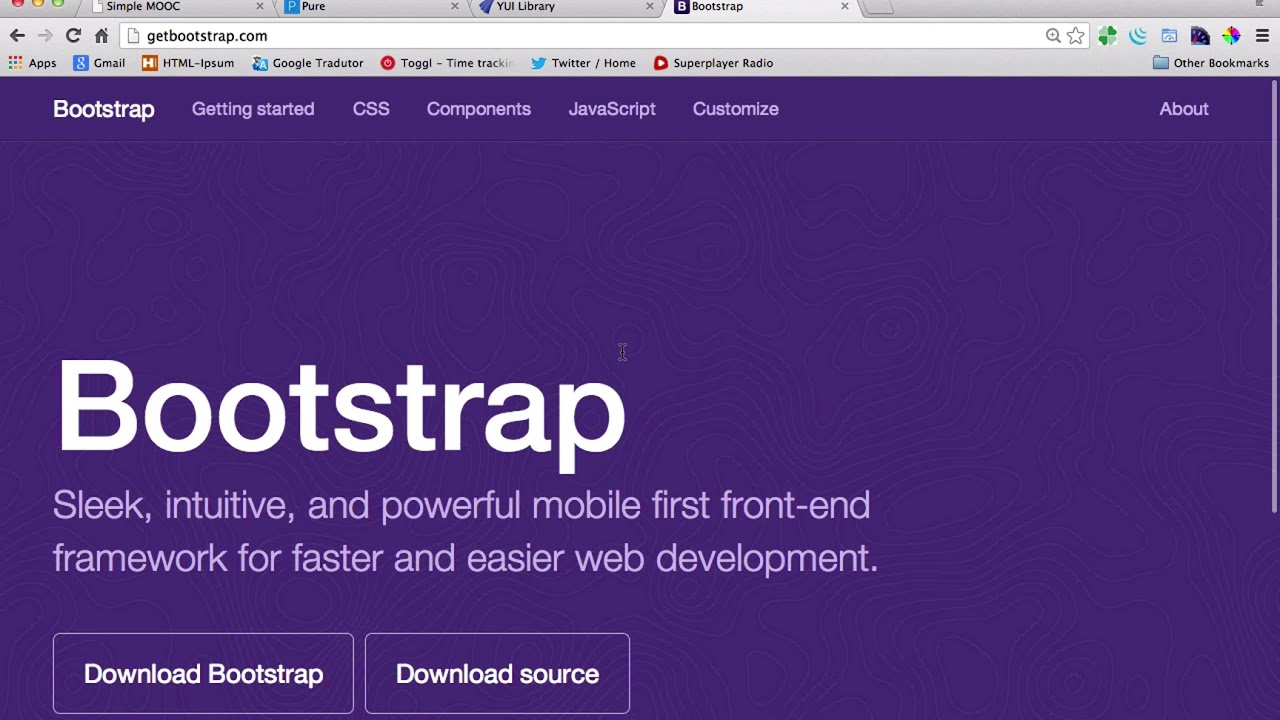Reload the page with the refresh icon
Image resolution: width=1280 pixels, height=720 pixels.
(x=73, y=36)
